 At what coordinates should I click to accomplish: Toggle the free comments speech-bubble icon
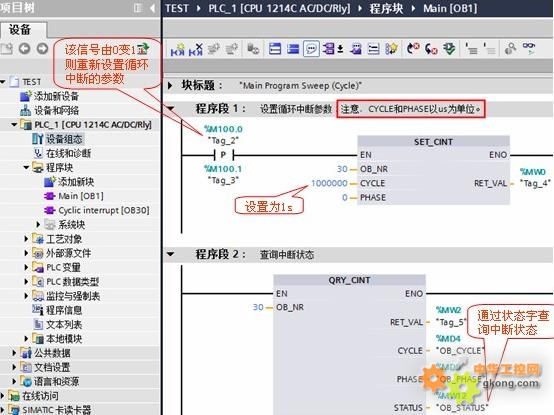[x=311, y=49]
